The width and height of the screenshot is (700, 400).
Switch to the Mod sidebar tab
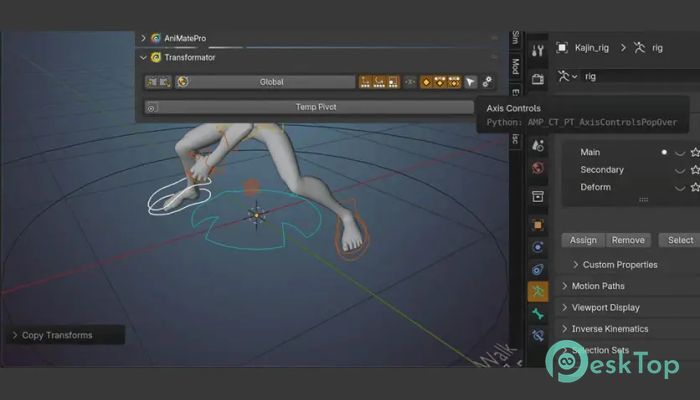(516, 66)
